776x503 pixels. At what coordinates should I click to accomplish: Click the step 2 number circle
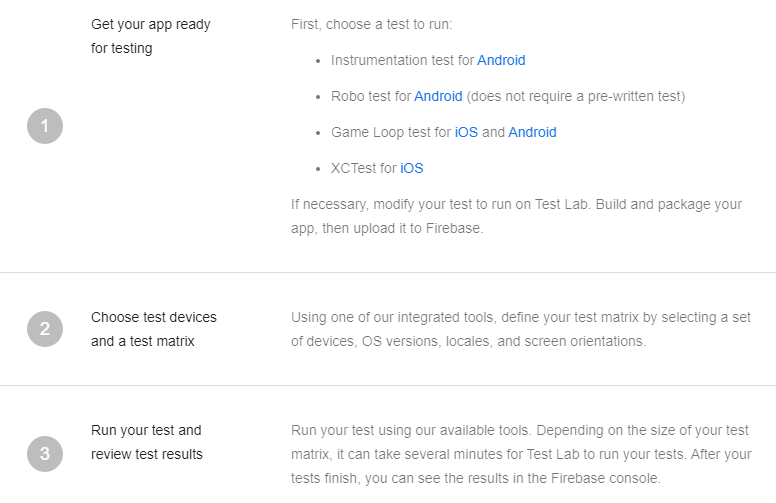click(45, 328)
